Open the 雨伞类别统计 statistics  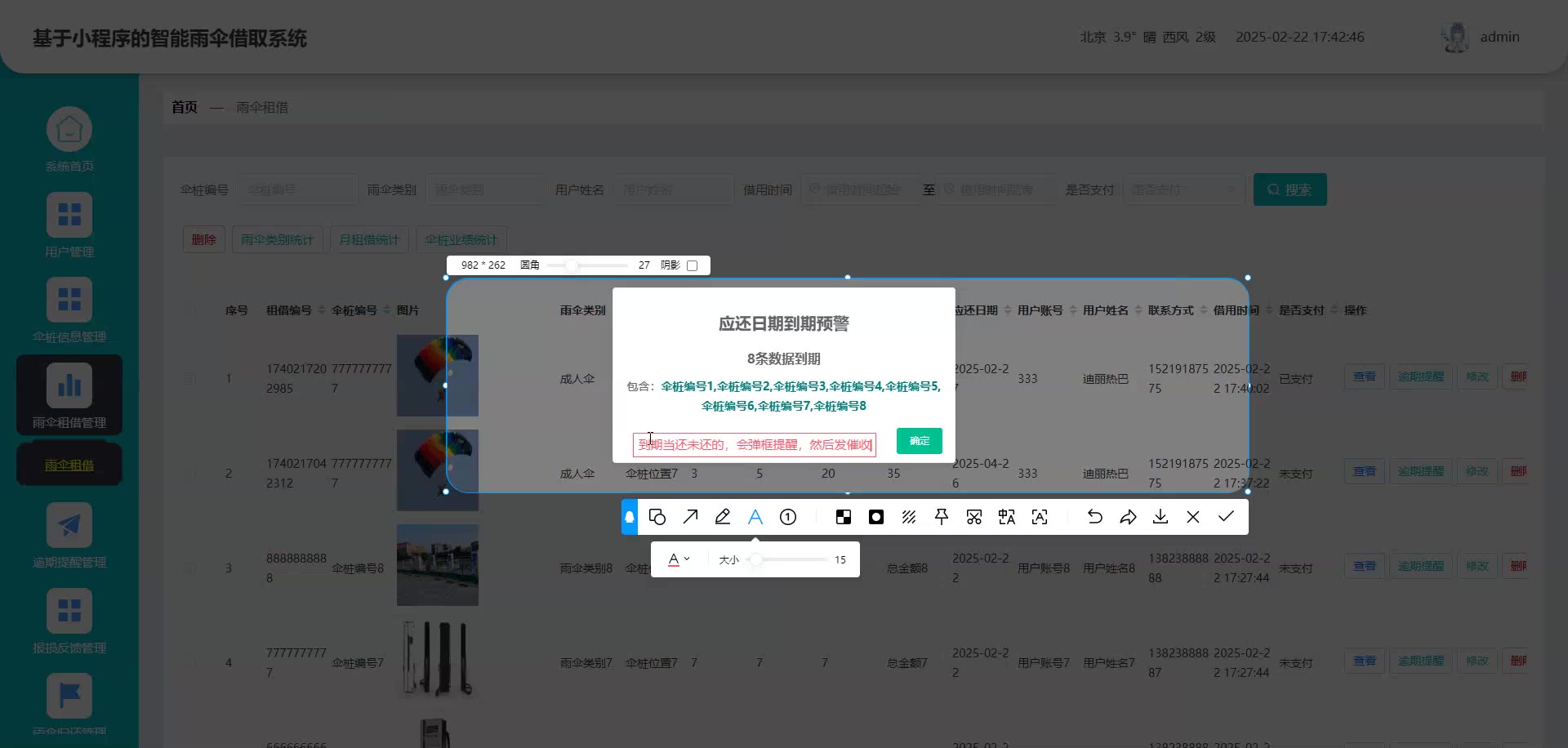(278, 239)
